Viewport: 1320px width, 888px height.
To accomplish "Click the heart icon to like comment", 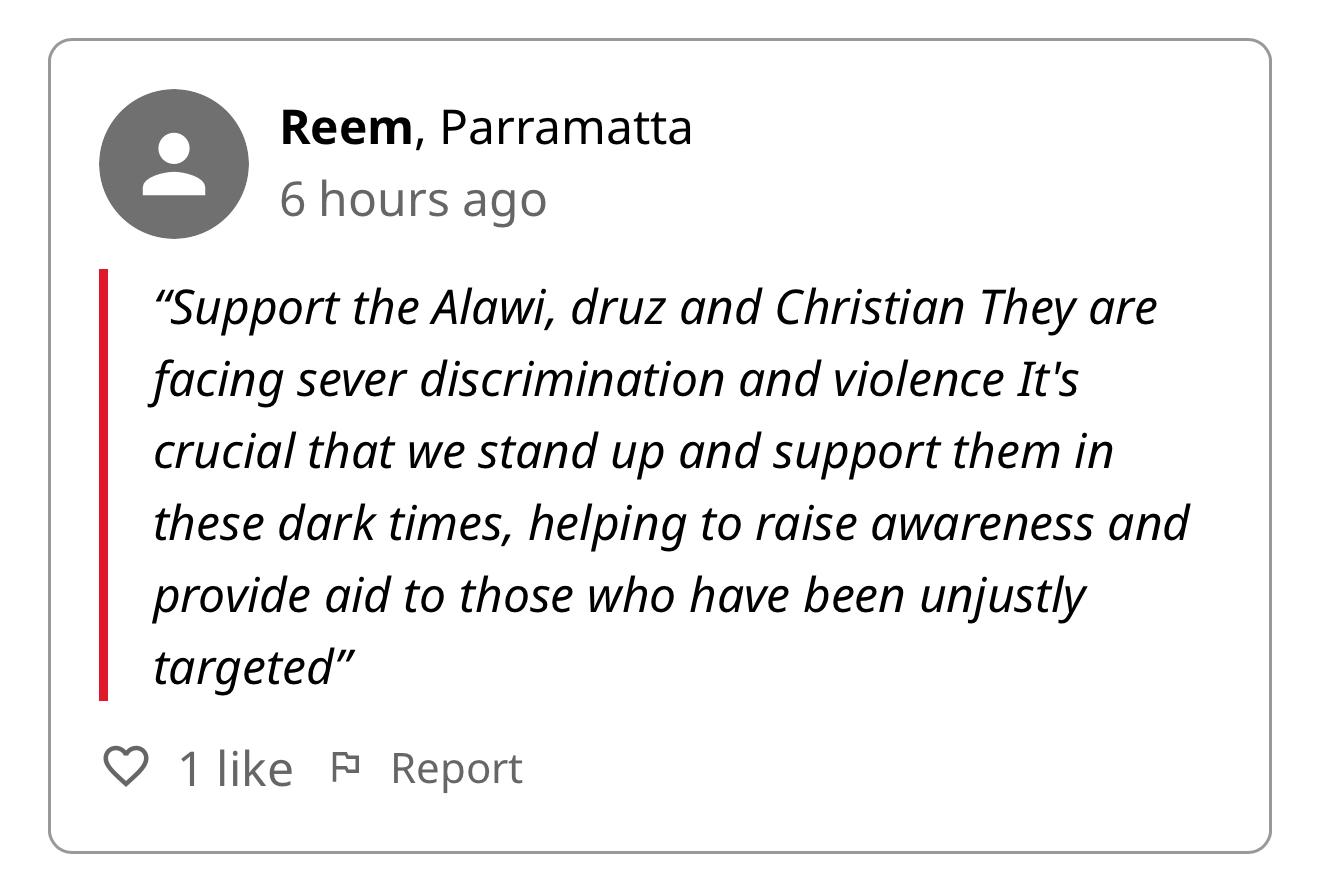I will coord(126,767).
